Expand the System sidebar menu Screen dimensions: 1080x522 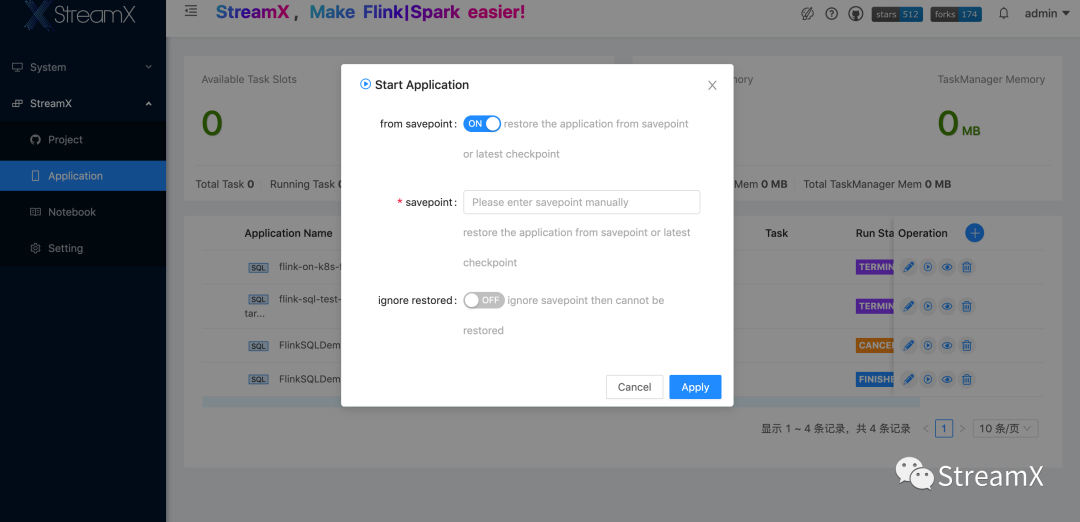(82, 67)
